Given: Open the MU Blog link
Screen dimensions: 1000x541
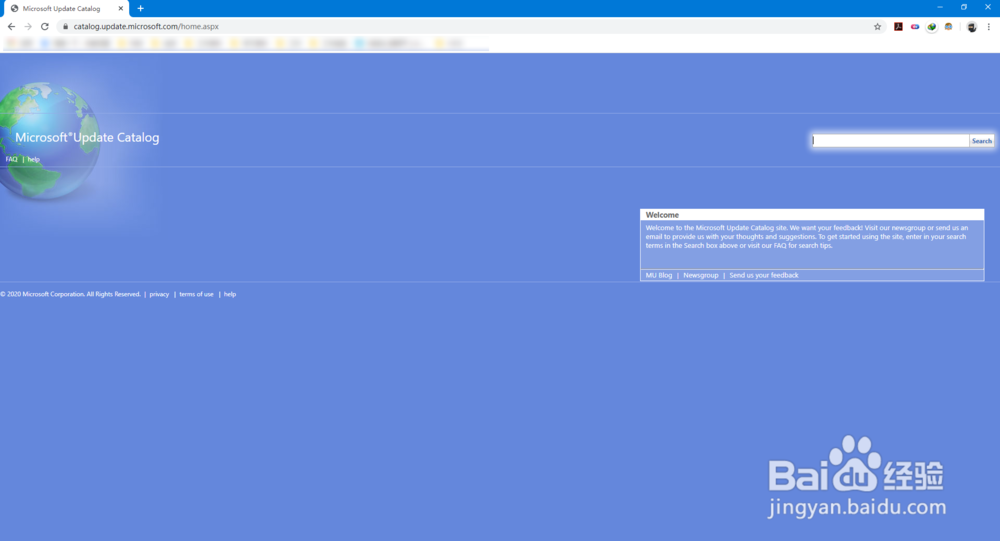Looking at the screenshot, I should 659,276.
